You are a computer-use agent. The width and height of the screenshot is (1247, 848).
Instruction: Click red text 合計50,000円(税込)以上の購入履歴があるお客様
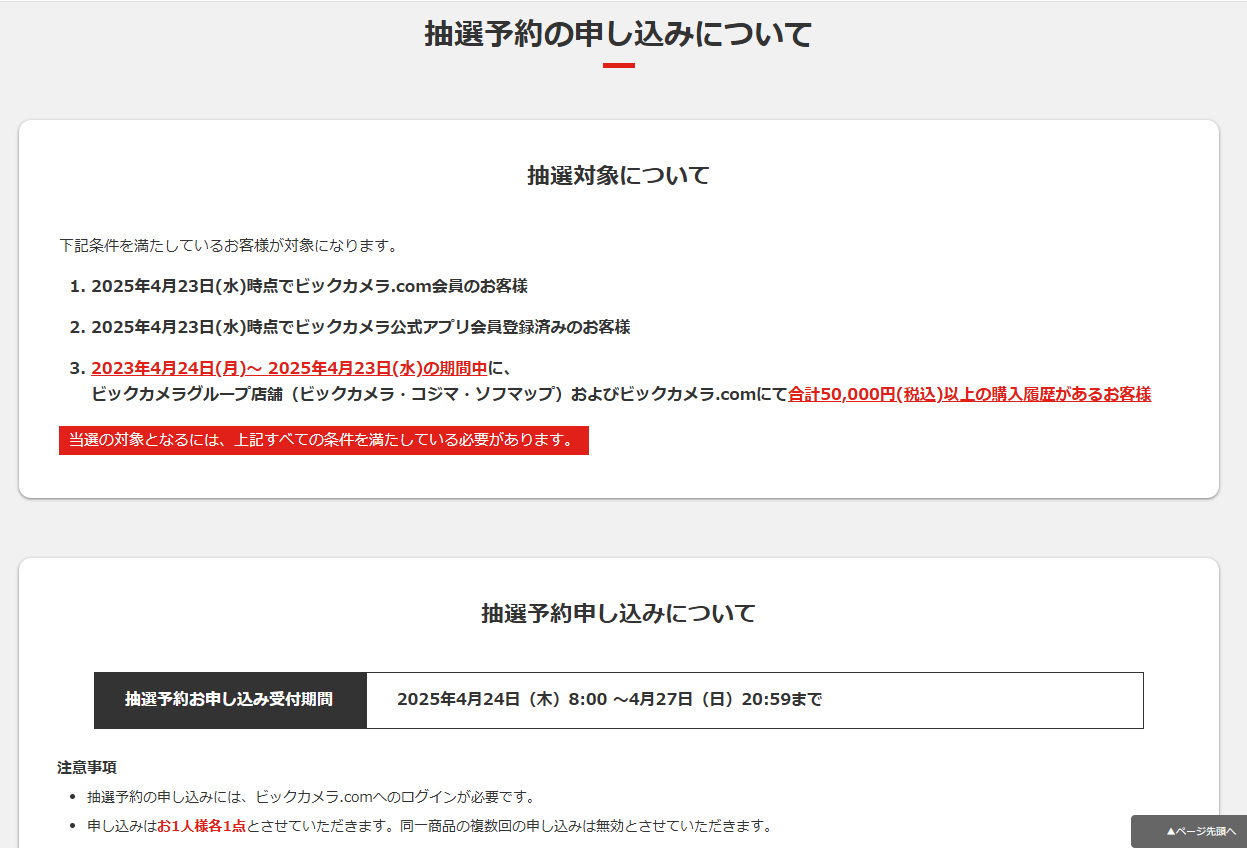pyautogui.click(x=970, y=394)
